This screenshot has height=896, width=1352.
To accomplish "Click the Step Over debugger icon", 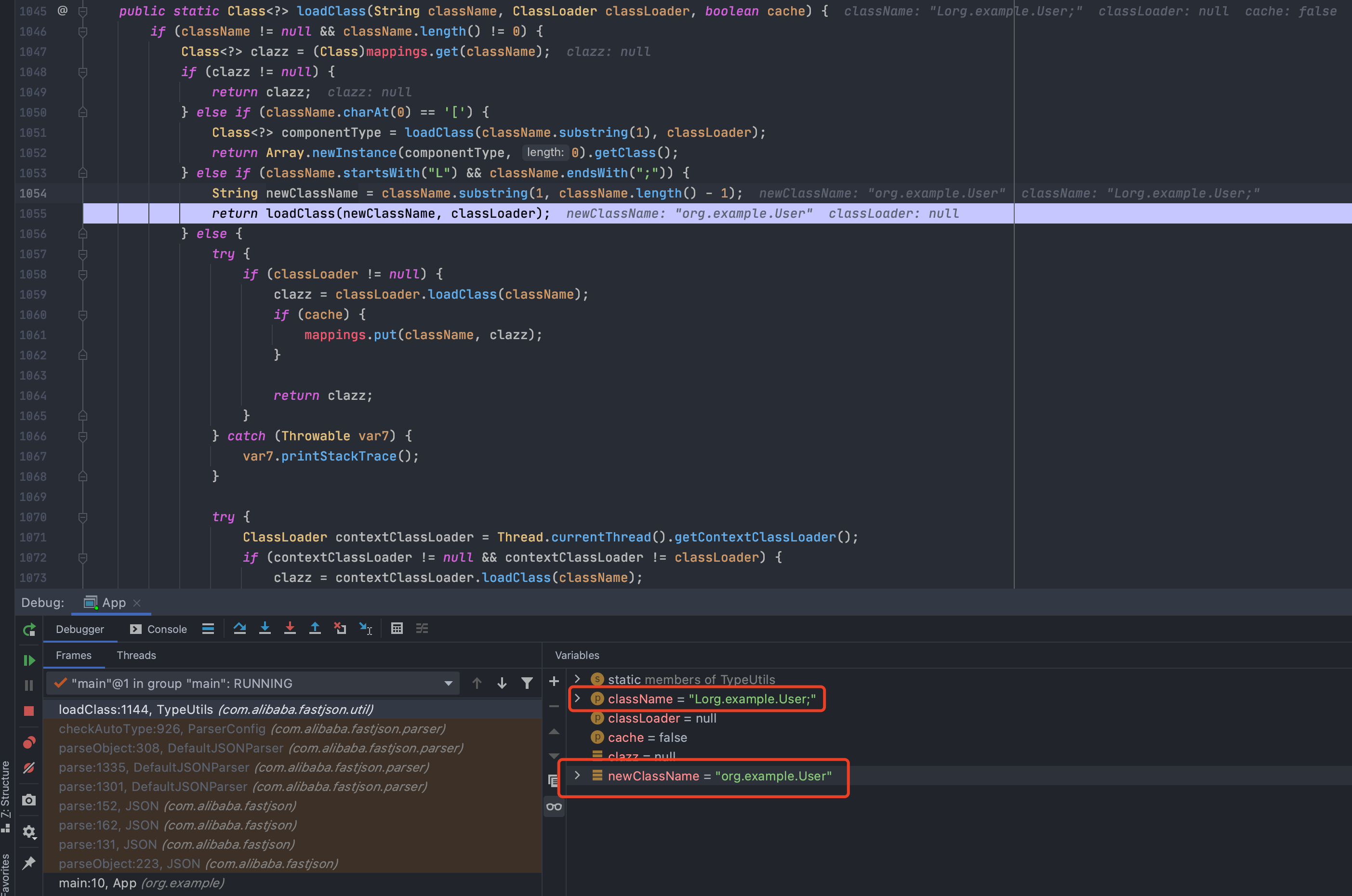I will click(239, 629).
